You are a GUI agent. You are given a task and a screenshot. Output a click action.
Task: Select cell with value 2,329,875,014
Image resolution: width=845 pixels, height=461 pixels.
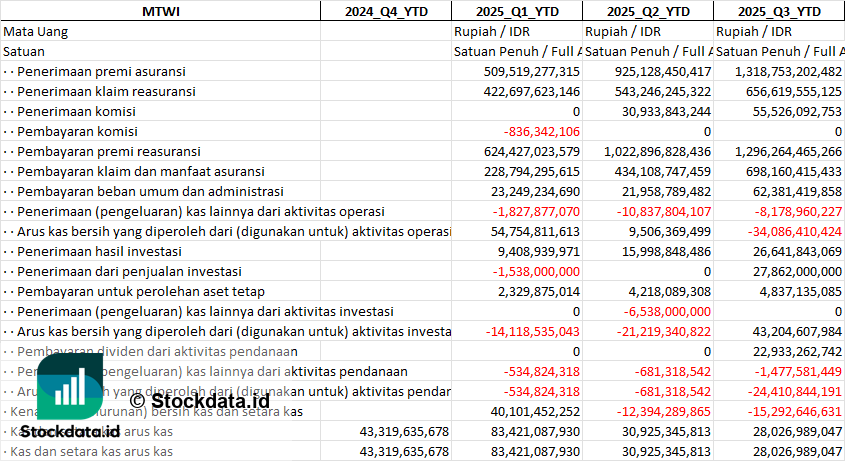pyautogui.click(x=517, y=291)
